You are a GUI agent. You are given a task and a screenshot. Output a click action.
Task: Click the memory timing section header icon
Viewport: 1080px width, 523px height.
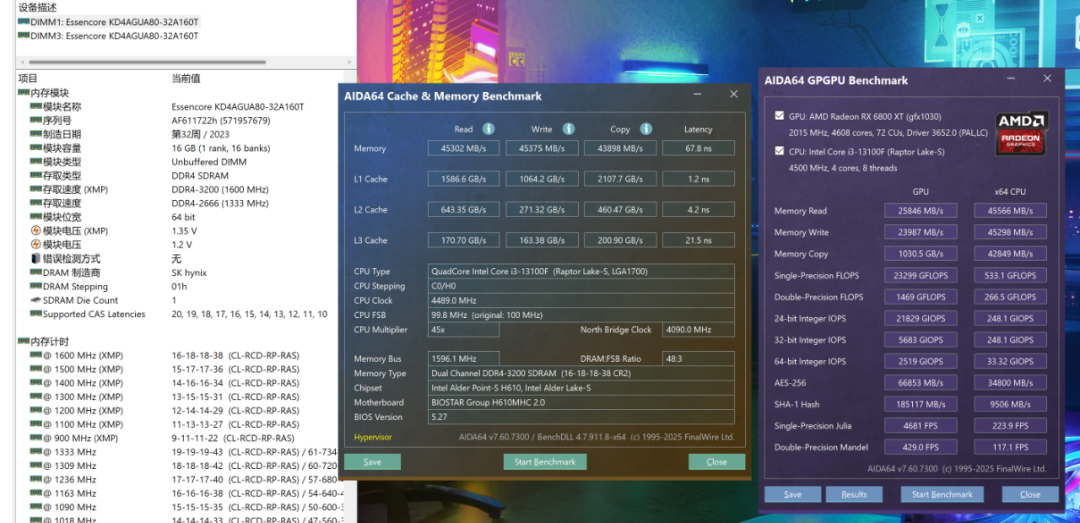click(23, 342)
